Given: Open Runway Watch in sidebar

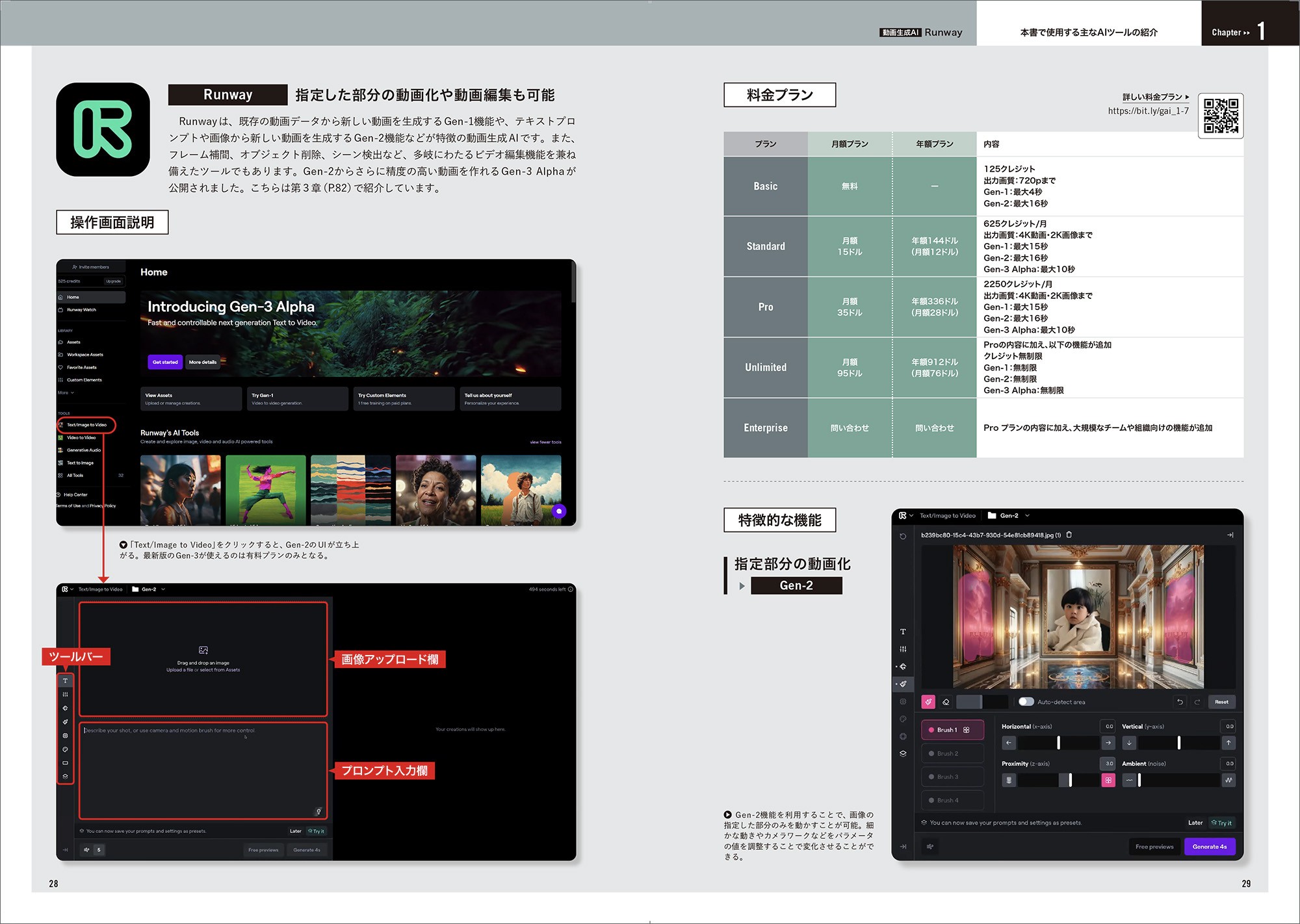Looking at the screenshot, I should click(81, 310).
